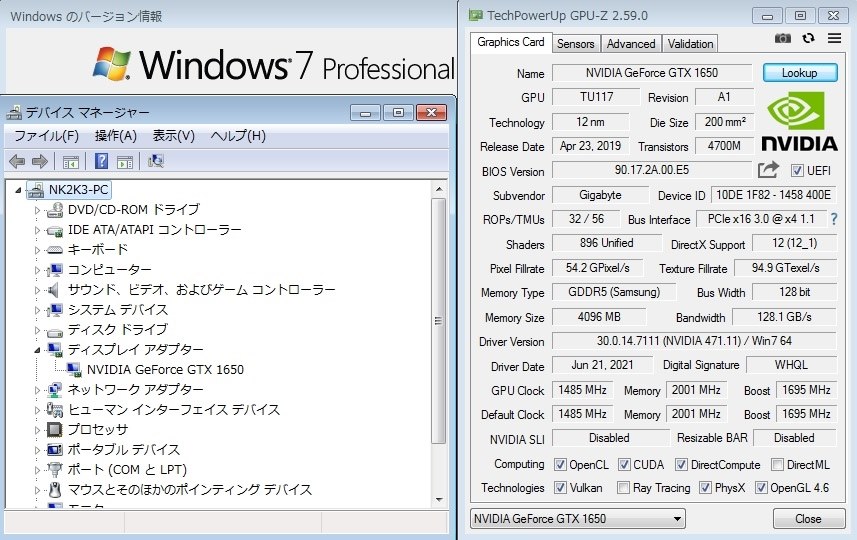
Task: Open the 表示(V) menu
Action: tap(173, 136)
